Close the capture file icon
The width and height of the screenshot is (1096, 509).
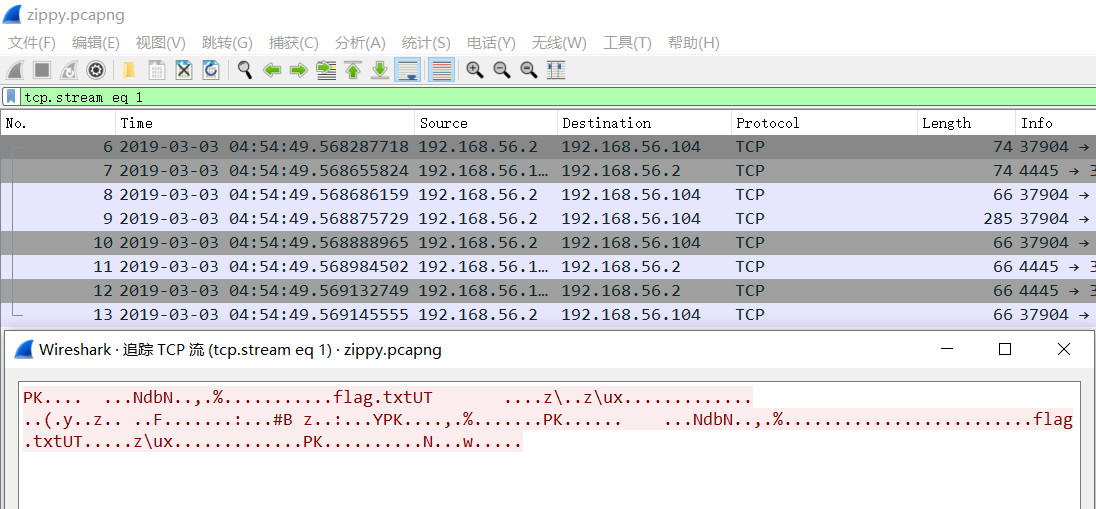click(183, 70)
